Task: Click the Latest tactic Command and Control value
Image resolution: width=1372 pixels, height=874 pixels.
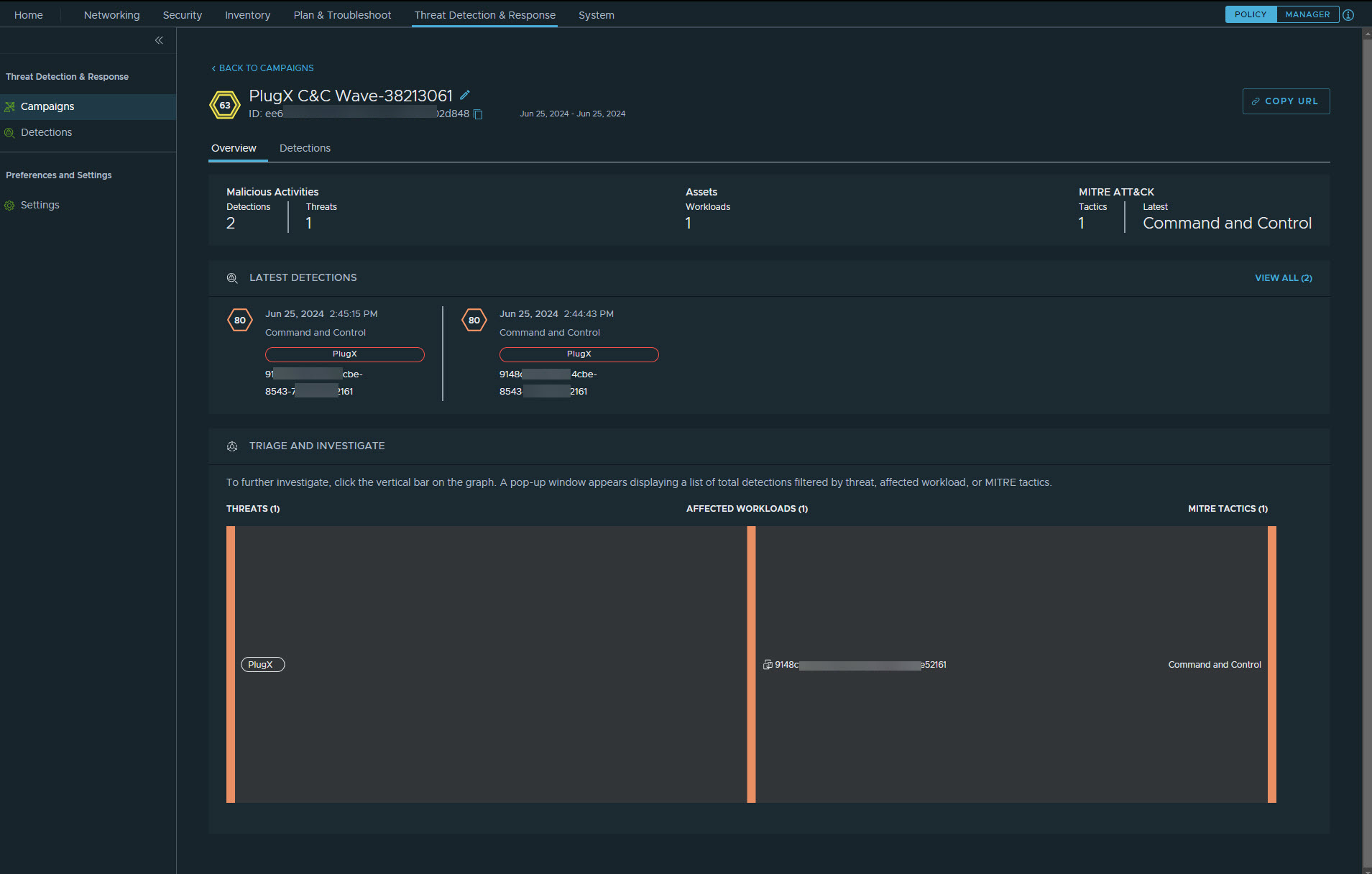Action: click(1227, 224)
